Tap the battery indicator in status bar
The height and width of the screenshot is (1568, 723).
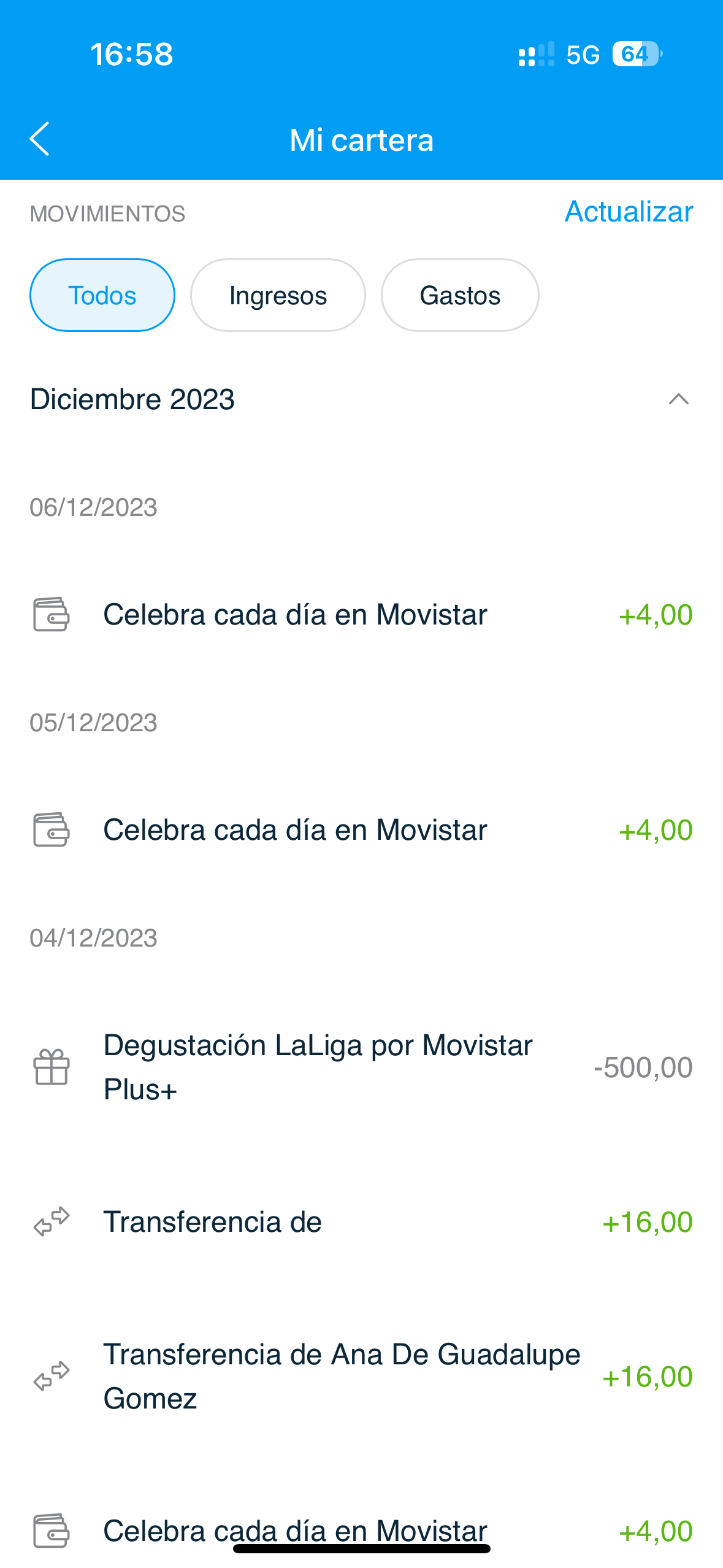pyautogui.click(x=637, y=54)
